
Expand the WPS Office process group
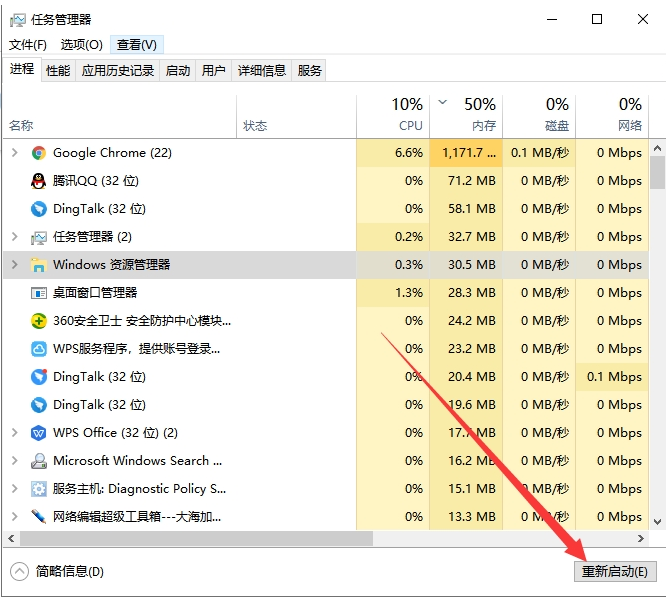click(x=14, y=433)
